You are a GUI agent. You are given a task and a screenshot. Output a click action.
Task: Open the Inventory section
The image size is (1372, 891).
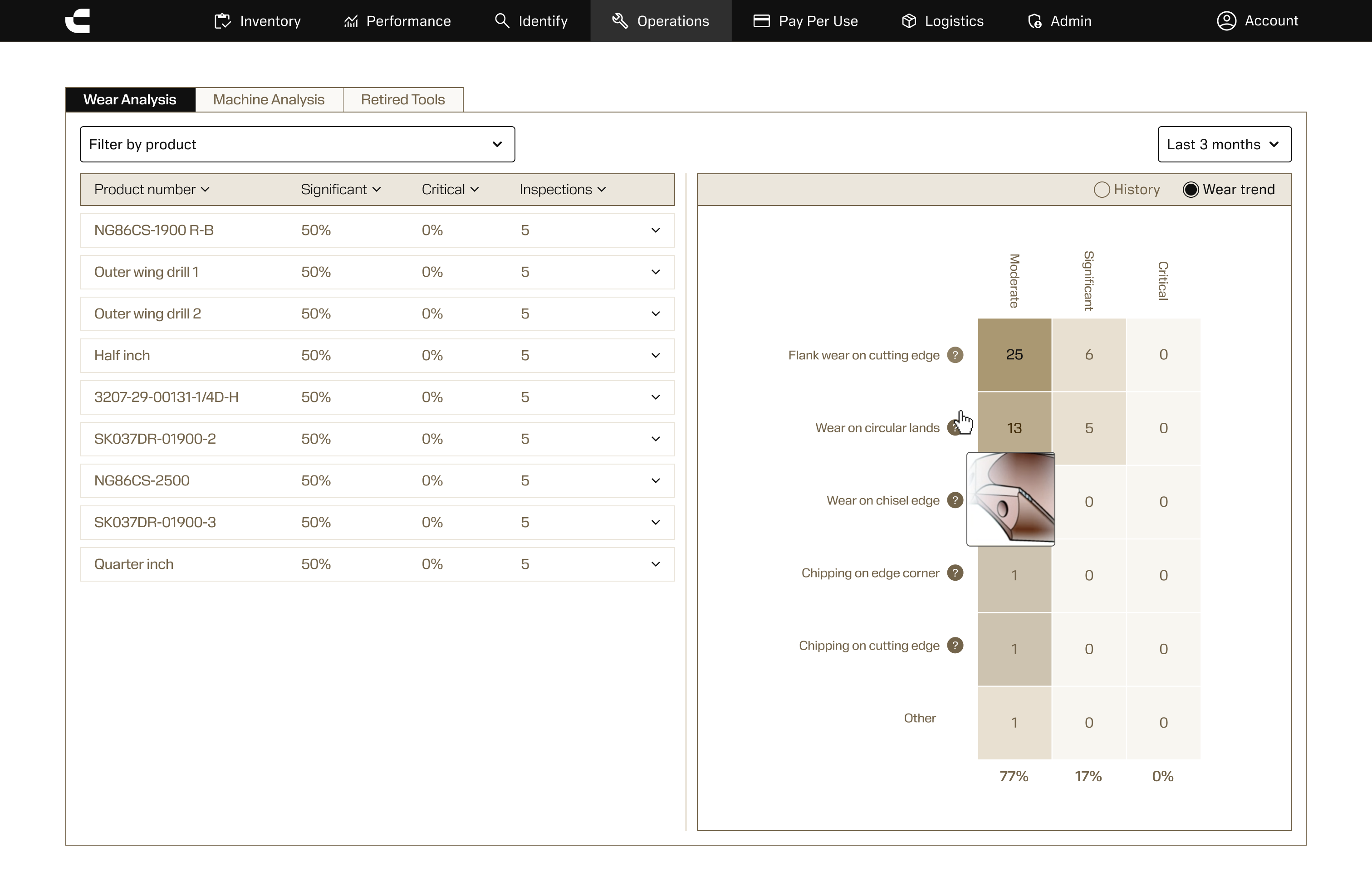(257, 21)
